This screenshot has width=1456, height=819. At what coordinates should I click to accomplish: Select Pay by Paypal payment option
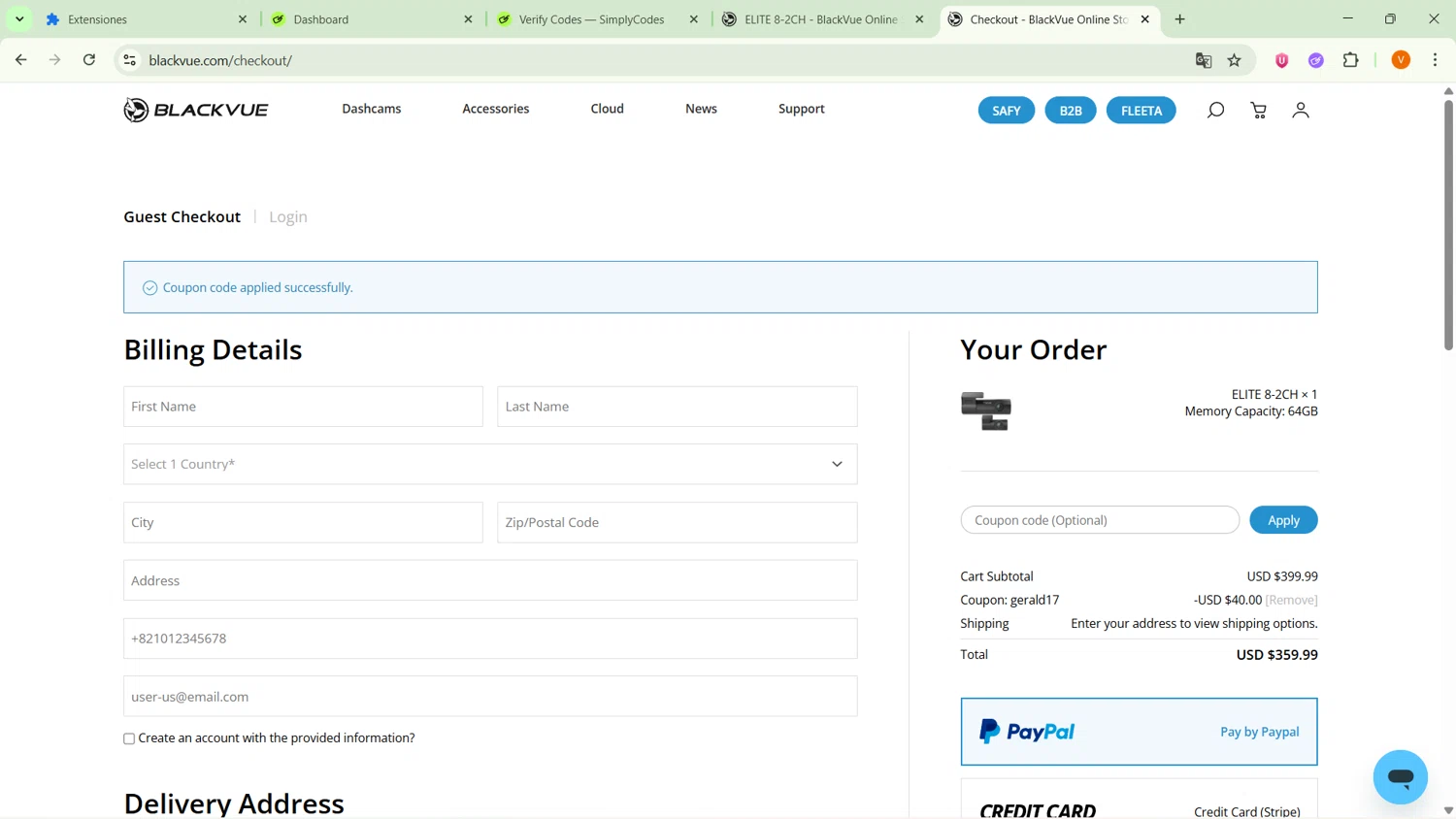[1139, 732]
